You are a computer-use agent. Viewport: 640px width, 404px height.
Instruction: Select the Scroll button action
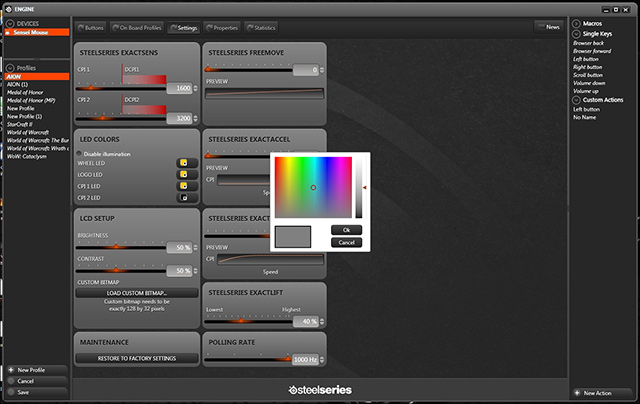(588, 75)
